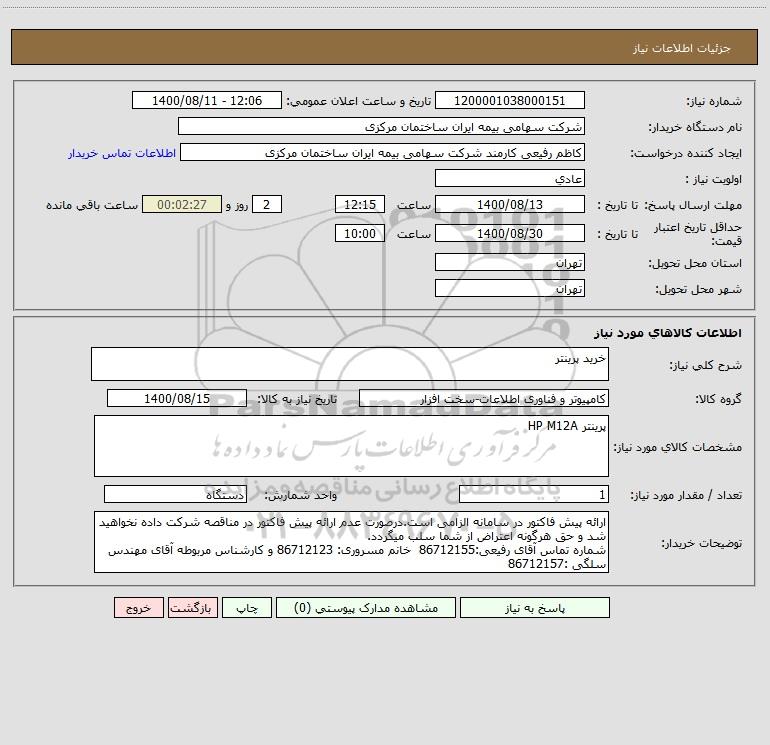Click the تعداد / مقدار مورد نیاز label
Screen dimensions: 770x745
coord(686,495)
